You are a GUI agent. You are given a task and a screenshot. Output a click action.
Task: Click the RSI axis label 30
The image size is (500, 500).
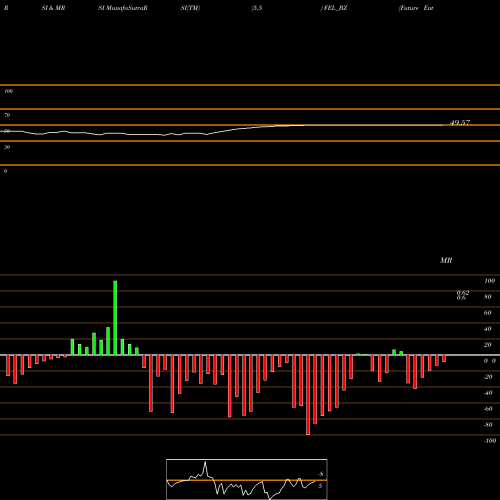7,147
